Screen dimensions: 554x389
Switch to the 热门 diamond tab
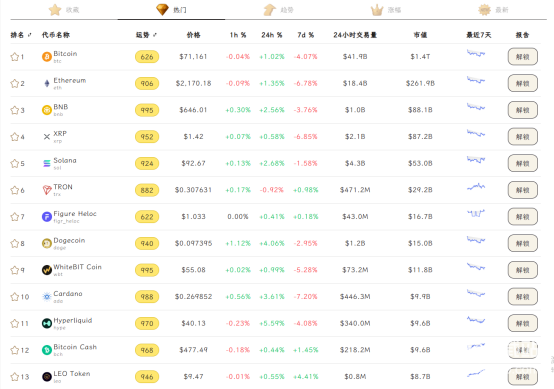pos(171,10)
